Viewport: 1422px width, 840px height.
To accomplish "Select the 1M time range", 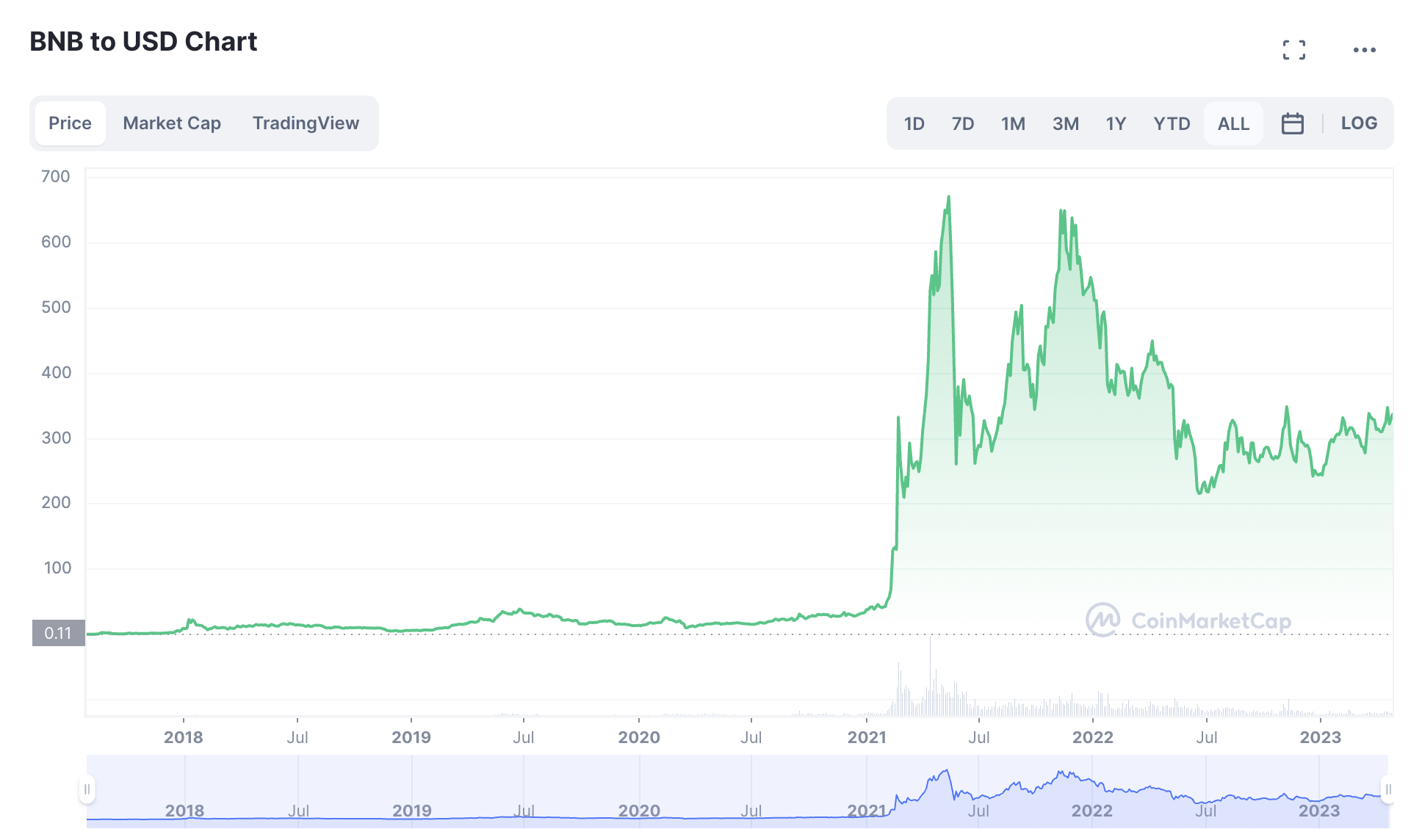I will (1013, 123).
